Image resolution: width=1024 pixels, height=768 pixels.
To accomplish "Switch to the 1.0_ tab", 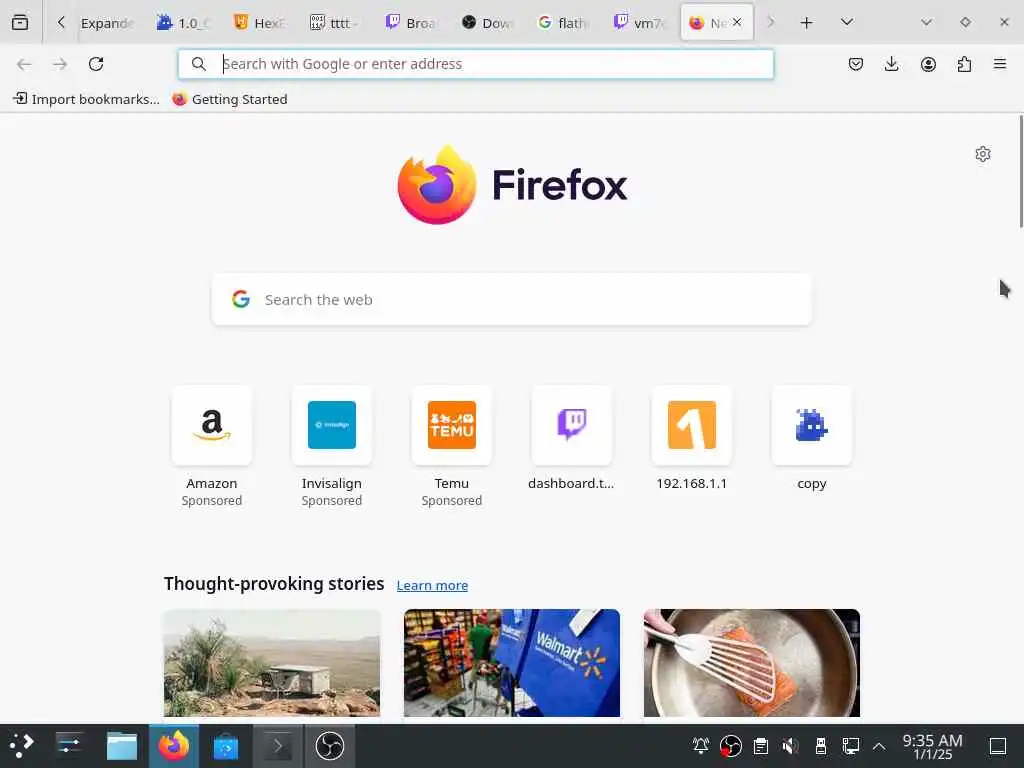I will pyautogui.click(x=184, y=23).
